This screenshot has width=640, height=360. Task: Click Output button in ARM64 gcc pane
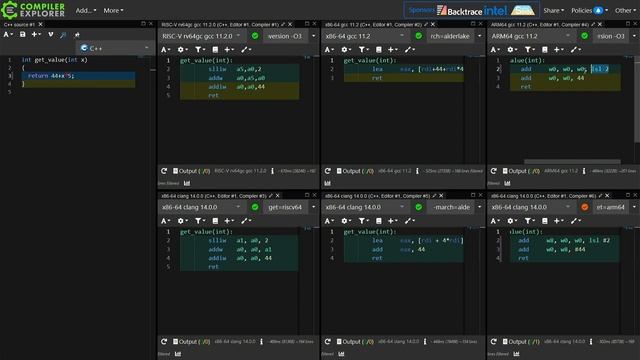click(x=521, y=171)
